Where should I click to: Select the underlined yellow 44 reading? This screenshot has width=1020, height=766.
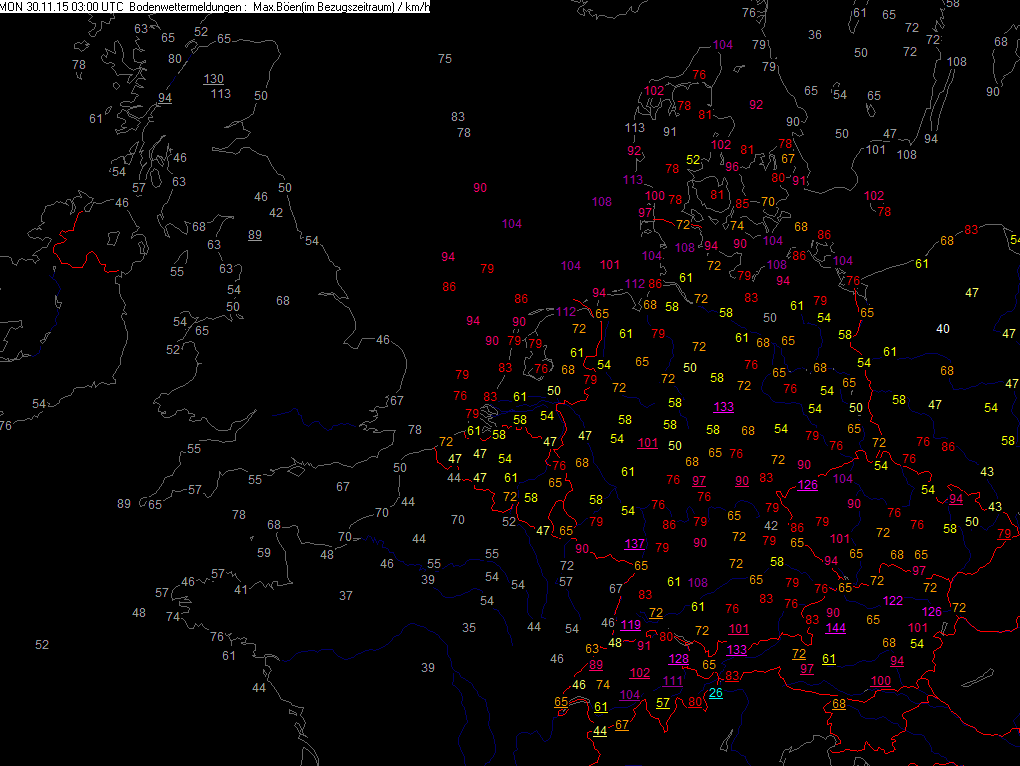(x=599, y=731)
